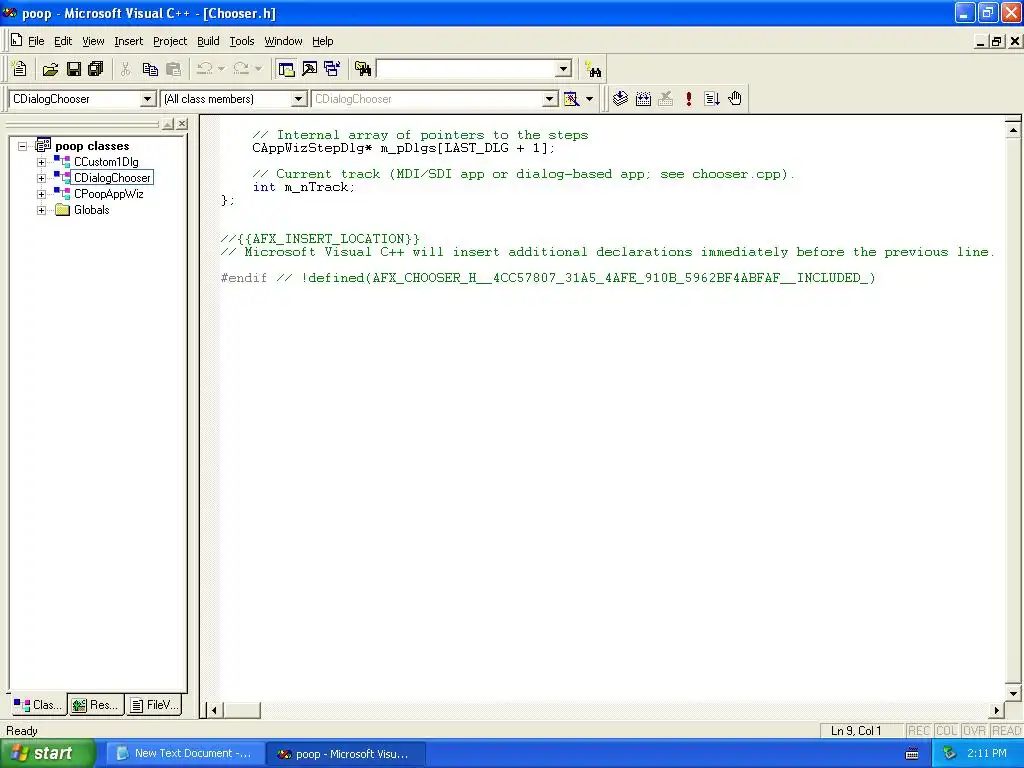Switch to New Text Document taskbar window
This screenshot has width=1024, height=768.
pos(185,754)
